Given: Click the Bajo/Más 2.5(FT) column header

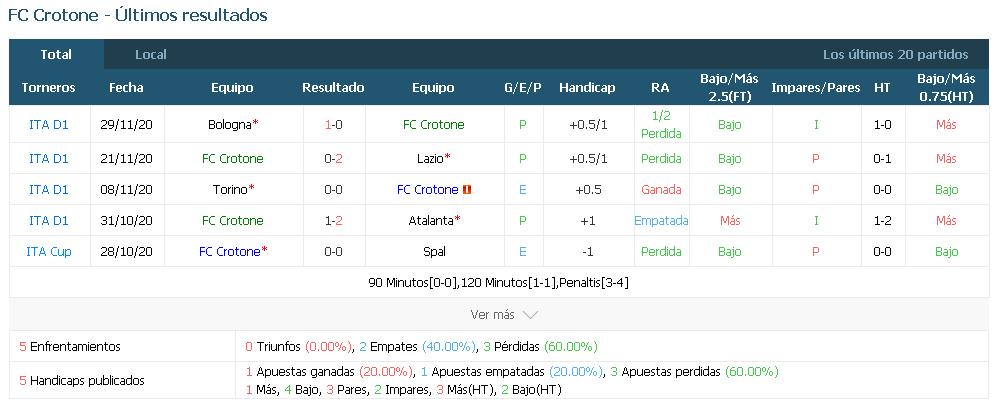Looking at the screenshot, I should tap(730, 88).
